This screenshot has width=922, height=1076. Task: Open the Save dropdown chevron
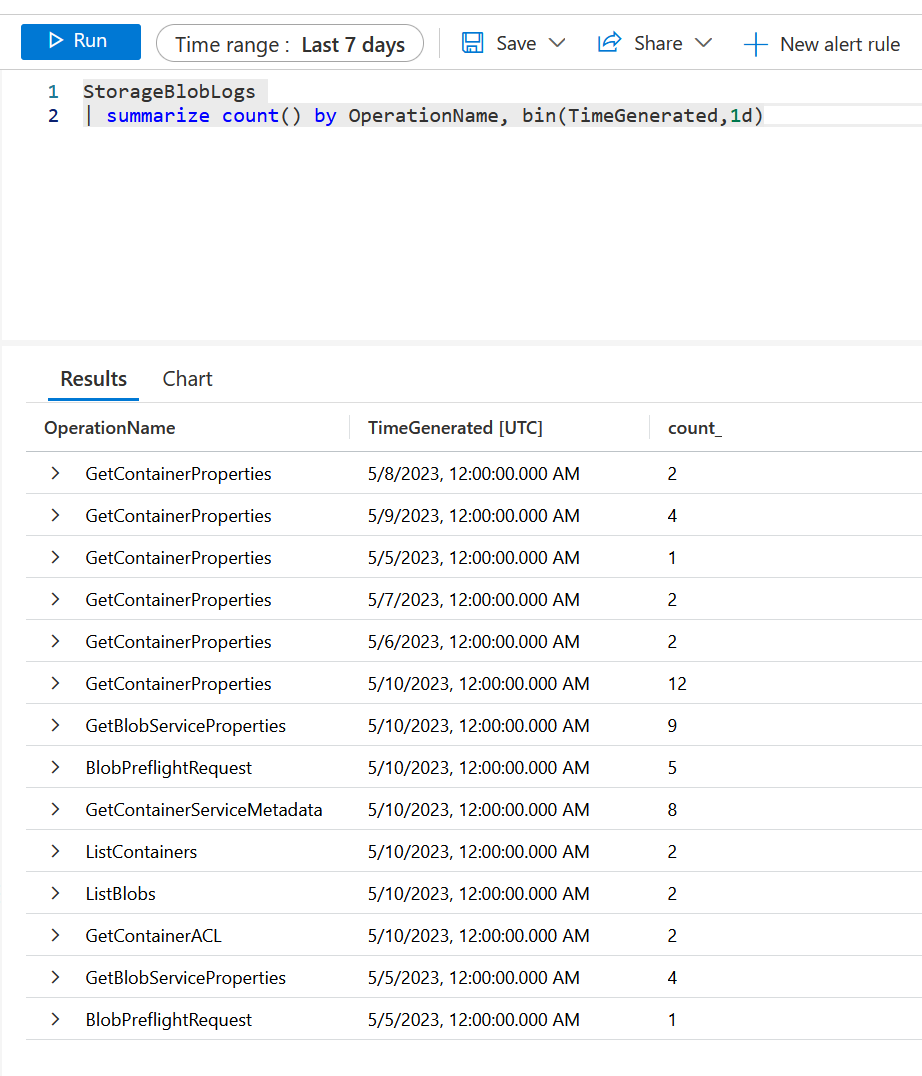pos(557,43)
